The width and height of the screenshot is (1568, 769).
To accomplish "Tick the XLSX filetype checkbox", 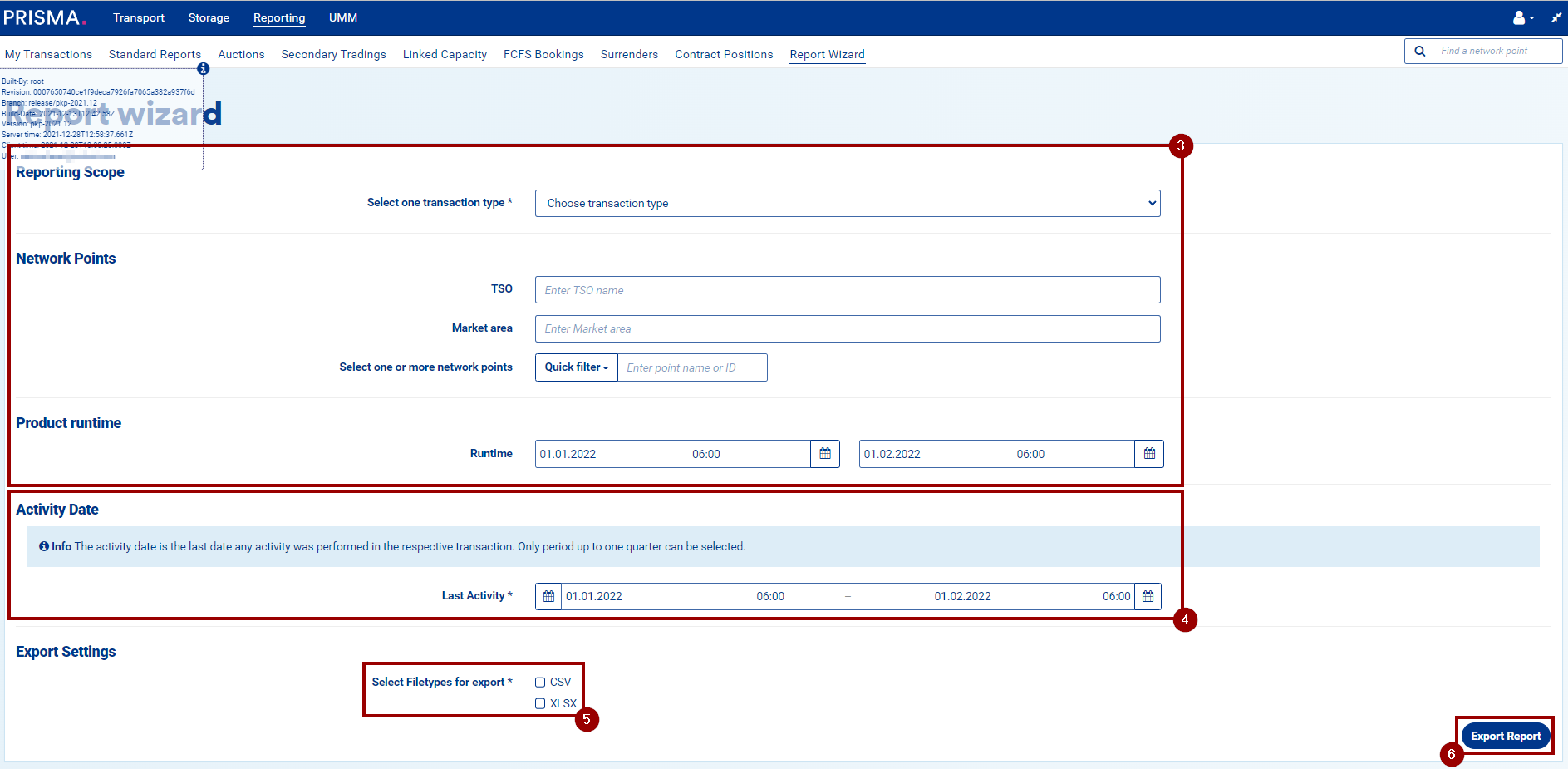I will point(540,703).
